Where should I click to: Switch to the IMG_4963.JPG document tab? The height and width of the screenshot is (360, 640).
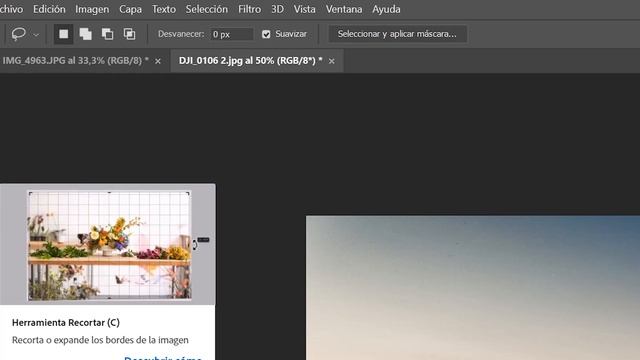(x=76, y=60)
